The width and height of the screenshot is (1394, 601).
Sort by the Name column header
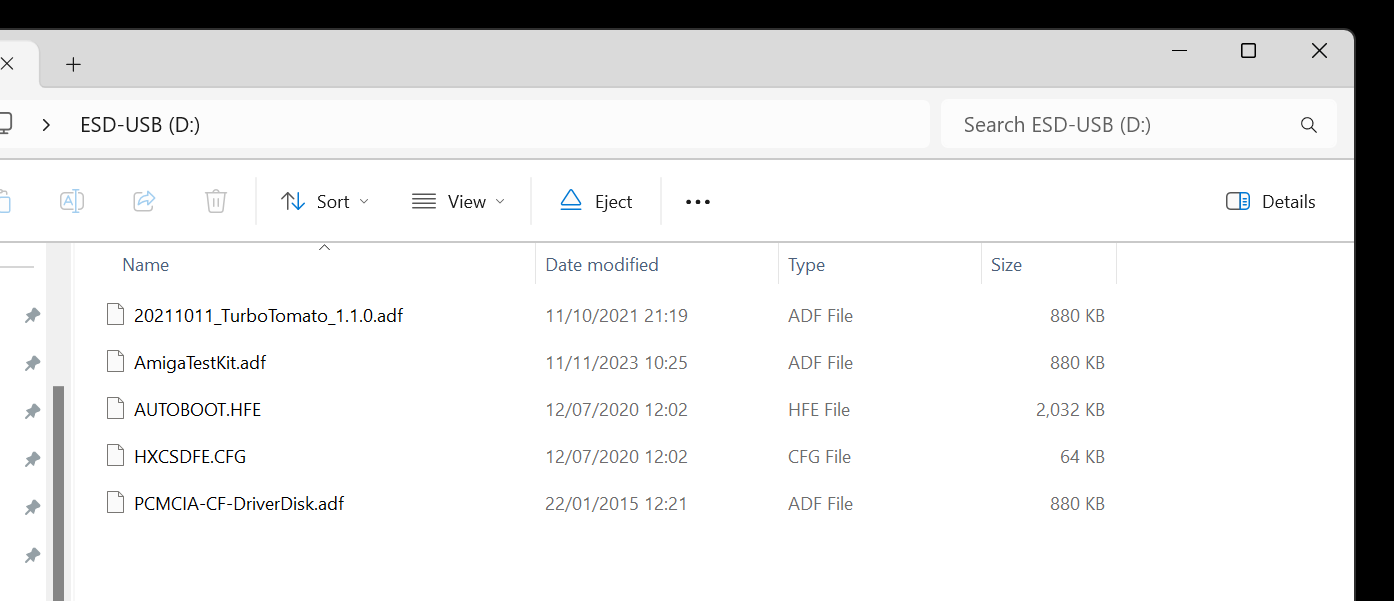pos(146,265)
